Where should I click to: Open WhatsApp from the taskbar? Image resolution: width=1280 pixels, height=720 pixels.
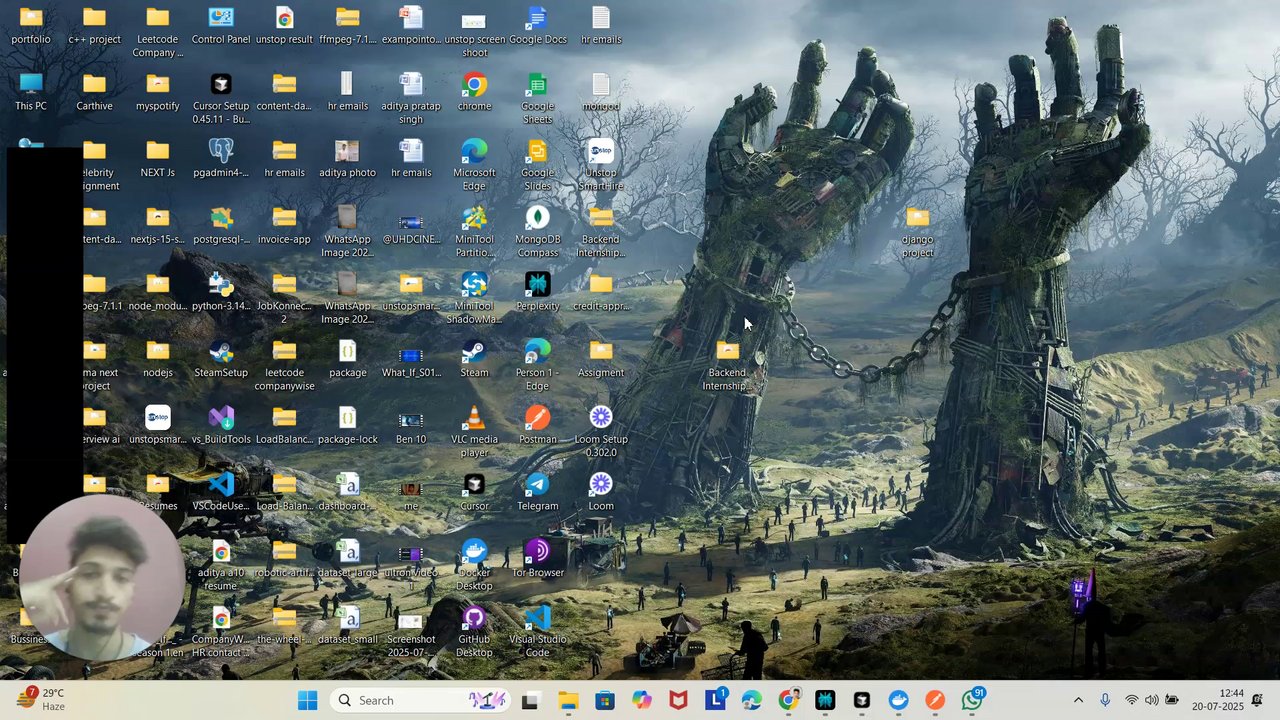click(x=972, y=700)
